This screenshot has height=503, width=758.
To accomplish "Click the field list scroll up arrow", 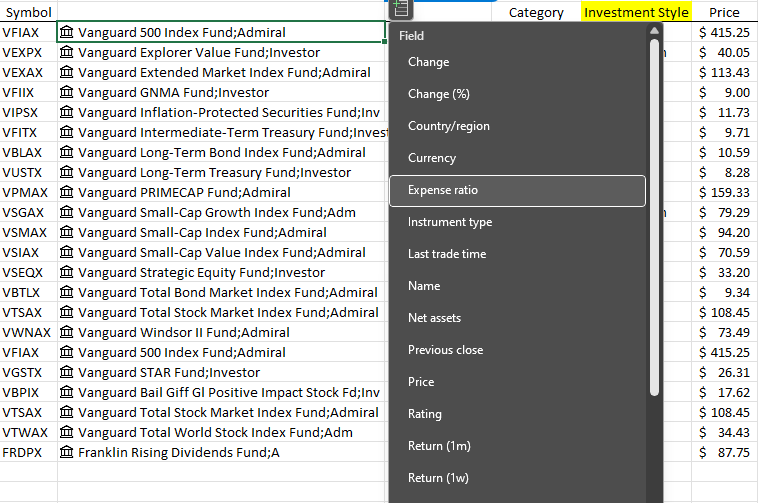I will 655,30.
